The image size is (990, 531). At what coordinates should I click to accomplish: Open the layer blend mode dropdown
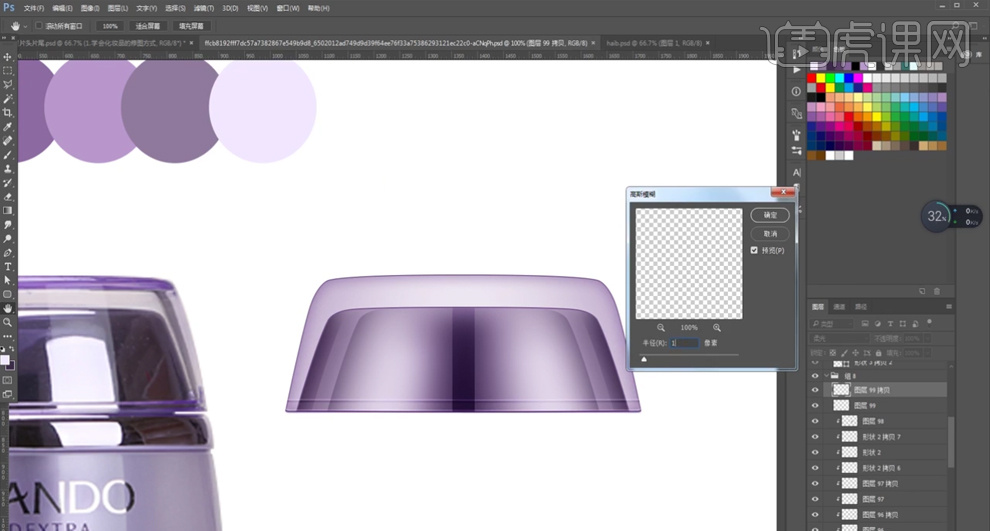tap(840, 340)
